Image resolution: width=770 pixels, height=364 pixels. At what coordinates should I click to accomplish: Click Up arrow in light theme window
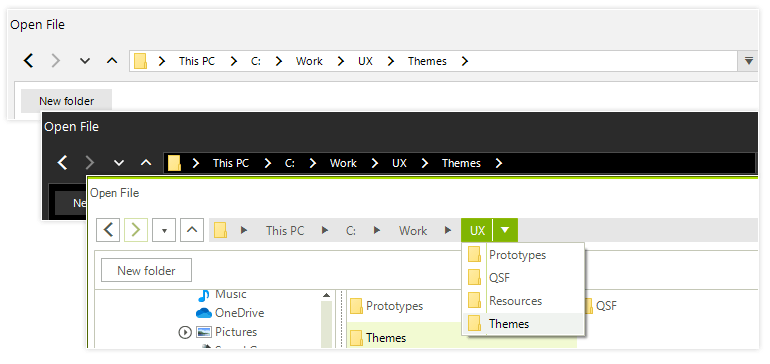pyautogui.click(x=112, y=61)
